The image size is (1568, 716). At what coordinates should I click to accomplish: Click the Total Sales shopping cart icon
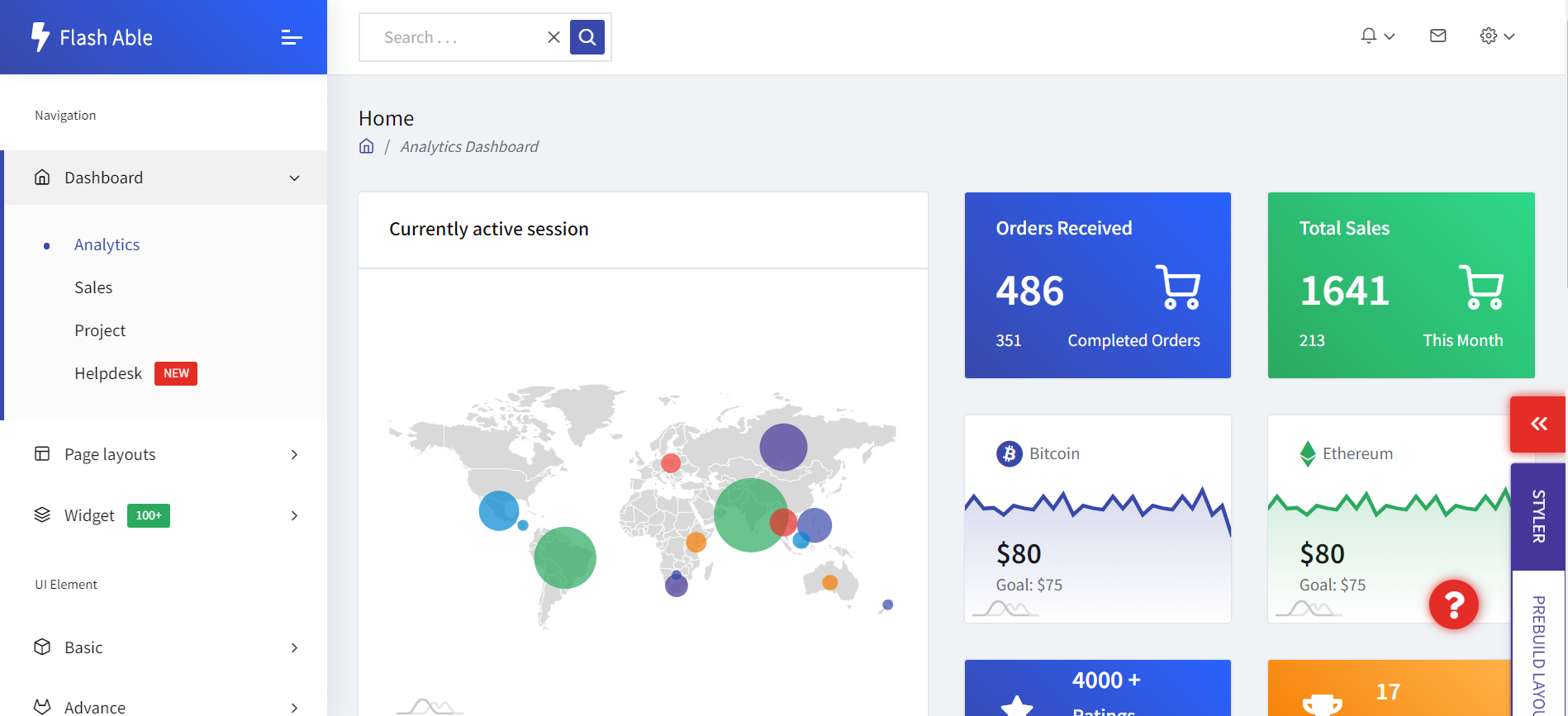[1481, 287]
